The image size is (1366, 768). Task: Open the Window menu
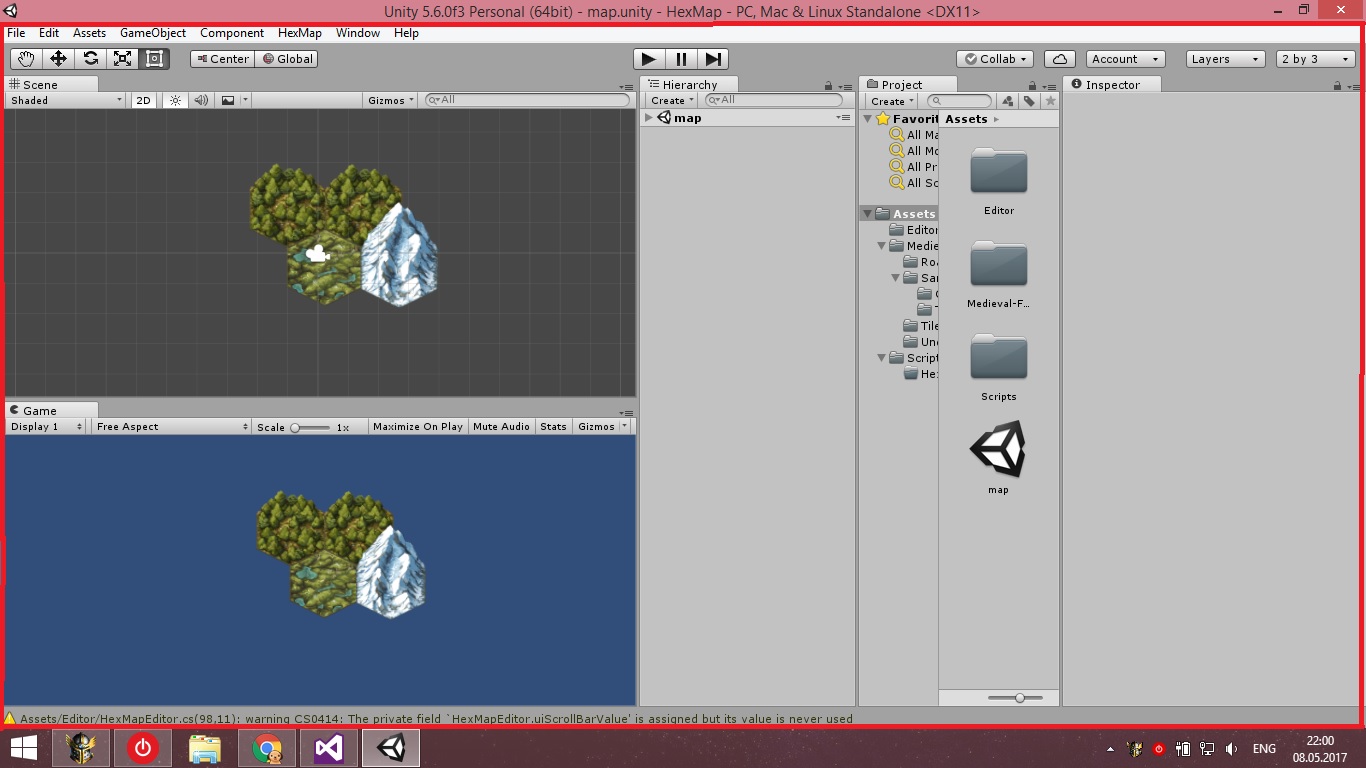click(x=358, y=33)
